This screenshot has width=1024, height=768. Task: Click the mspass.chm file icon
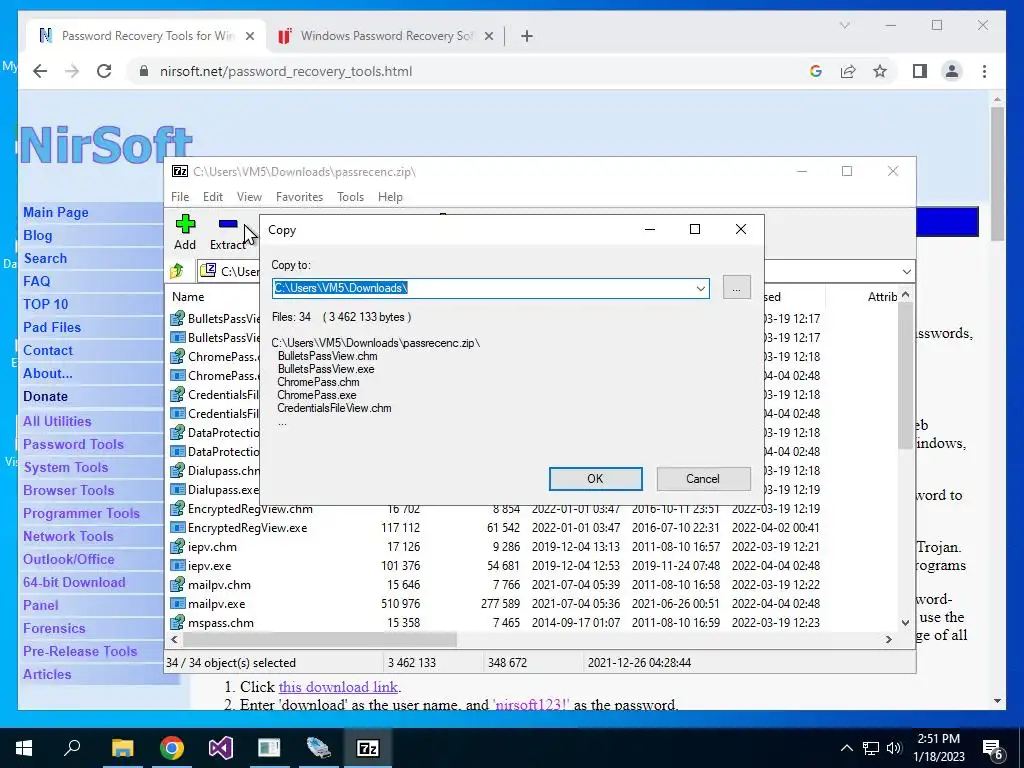coord(178,622)
